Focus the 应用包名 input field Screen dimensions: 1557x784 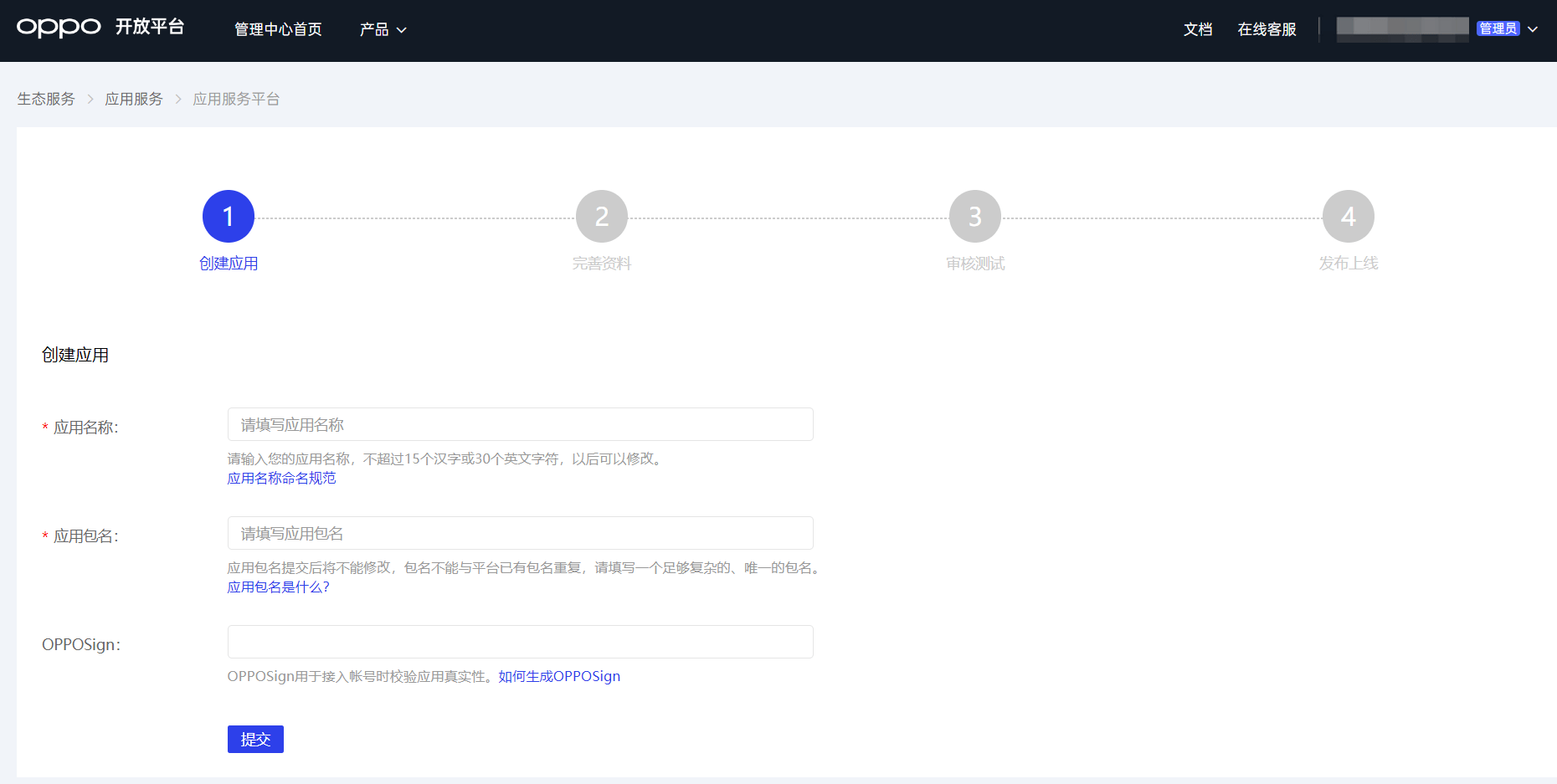tap(520, 533)
